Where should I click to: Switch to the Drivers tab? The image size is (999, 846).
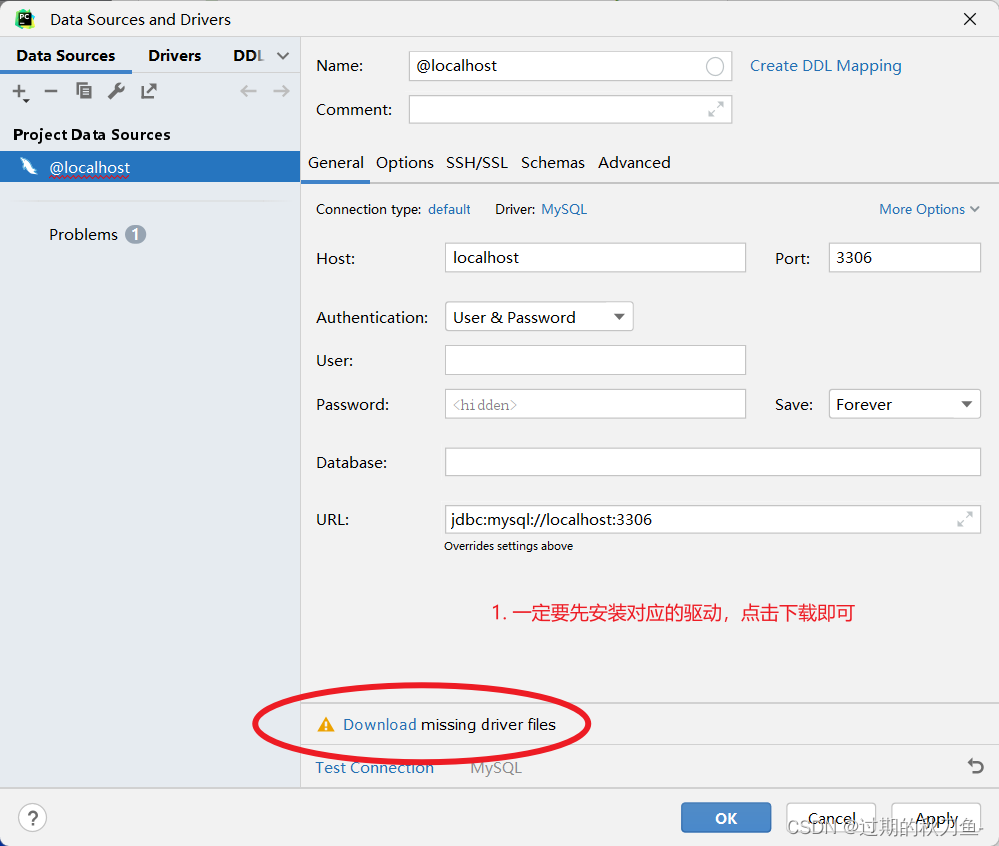point(175,55)
